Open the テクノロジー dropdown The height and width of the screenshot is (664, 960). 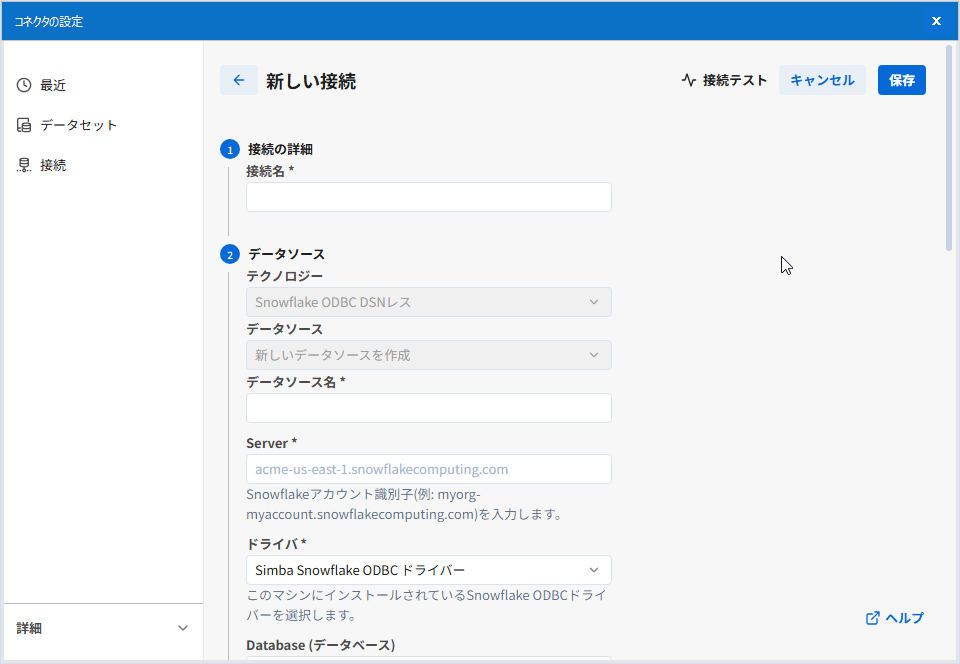coord(429,302)
